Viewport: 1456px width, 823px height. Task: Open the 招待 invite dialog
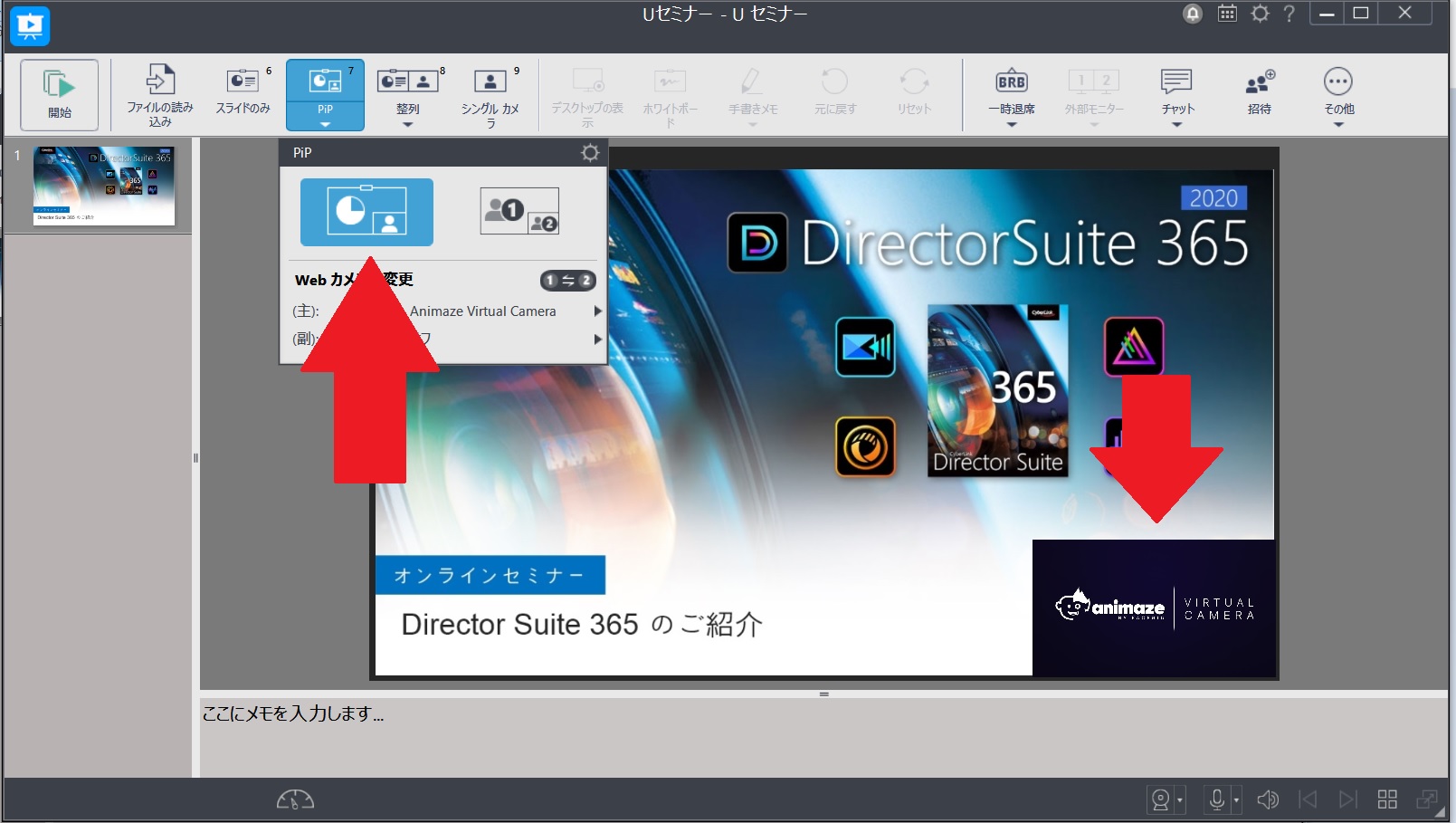(1260, 91)
